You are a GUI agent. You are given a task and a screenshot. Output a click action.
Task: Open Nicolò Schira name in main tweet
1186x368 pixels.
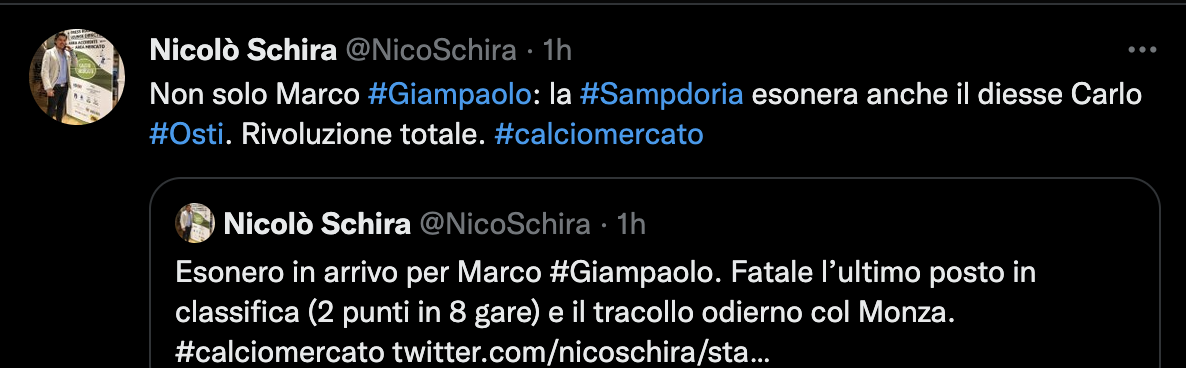(x=244, y=51)
